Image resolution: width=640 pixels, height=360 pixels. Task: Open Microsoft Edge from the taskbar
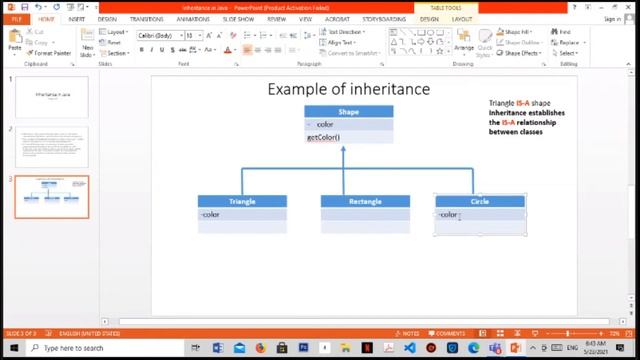click(x=473, y=348)
